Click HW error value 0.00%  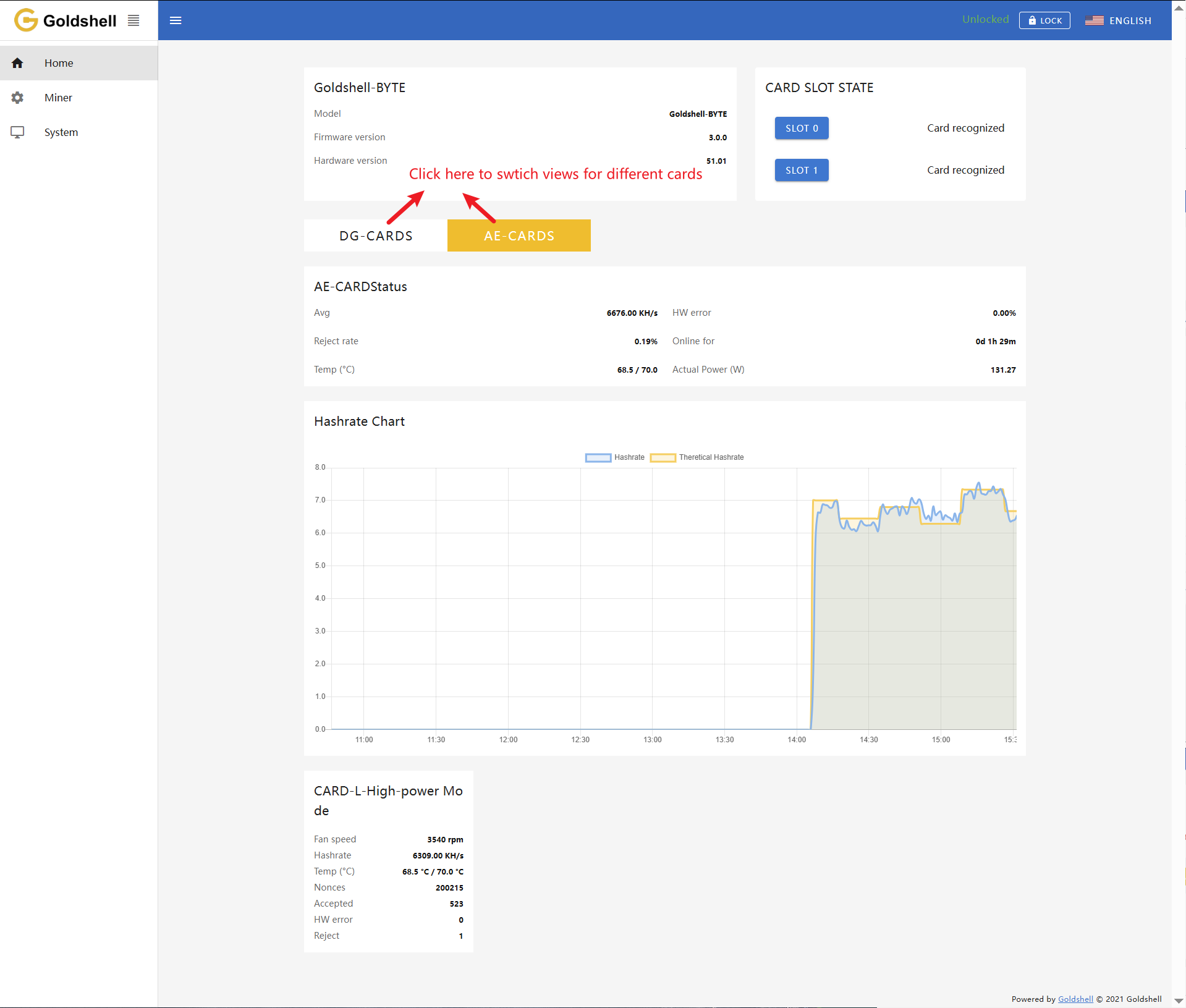pyautogui.click(x=1004, y=313)
